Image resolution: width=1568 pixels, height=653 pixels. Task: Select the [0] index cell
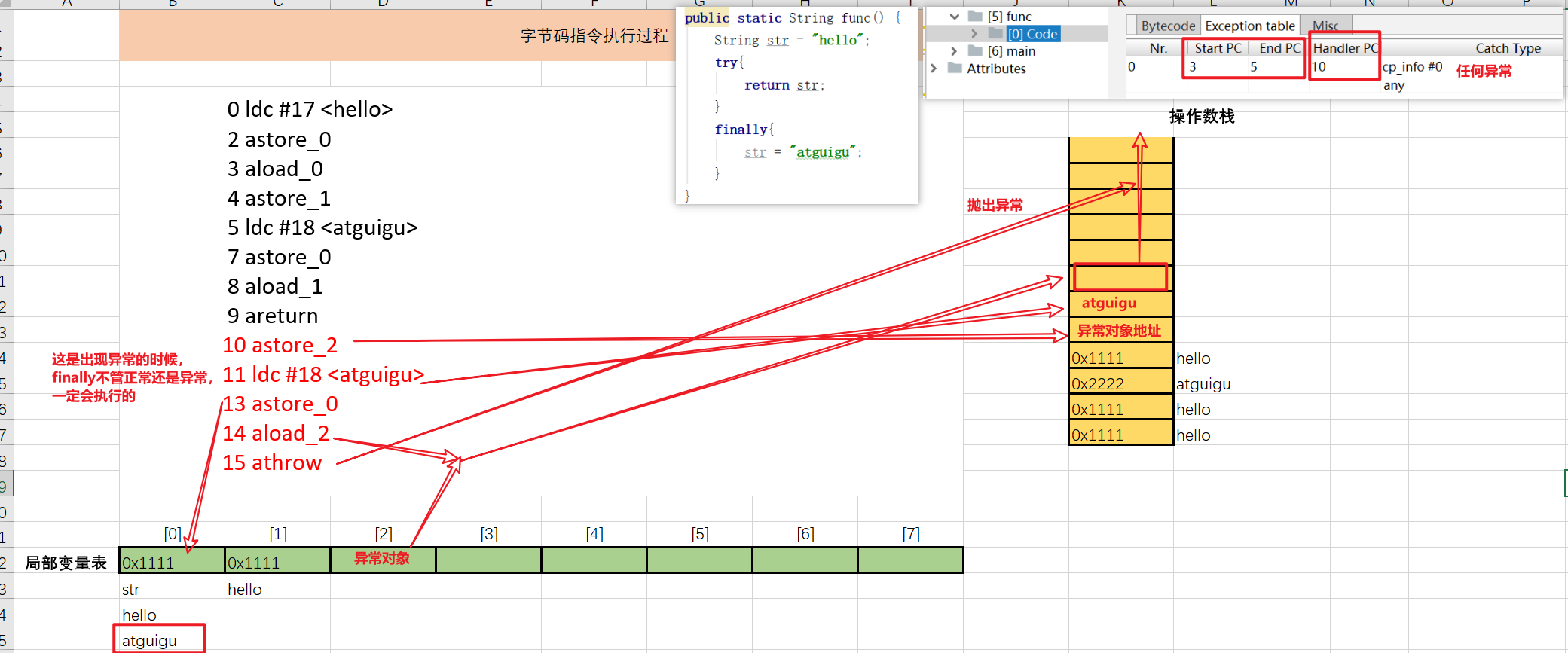[x=173, y=534]
